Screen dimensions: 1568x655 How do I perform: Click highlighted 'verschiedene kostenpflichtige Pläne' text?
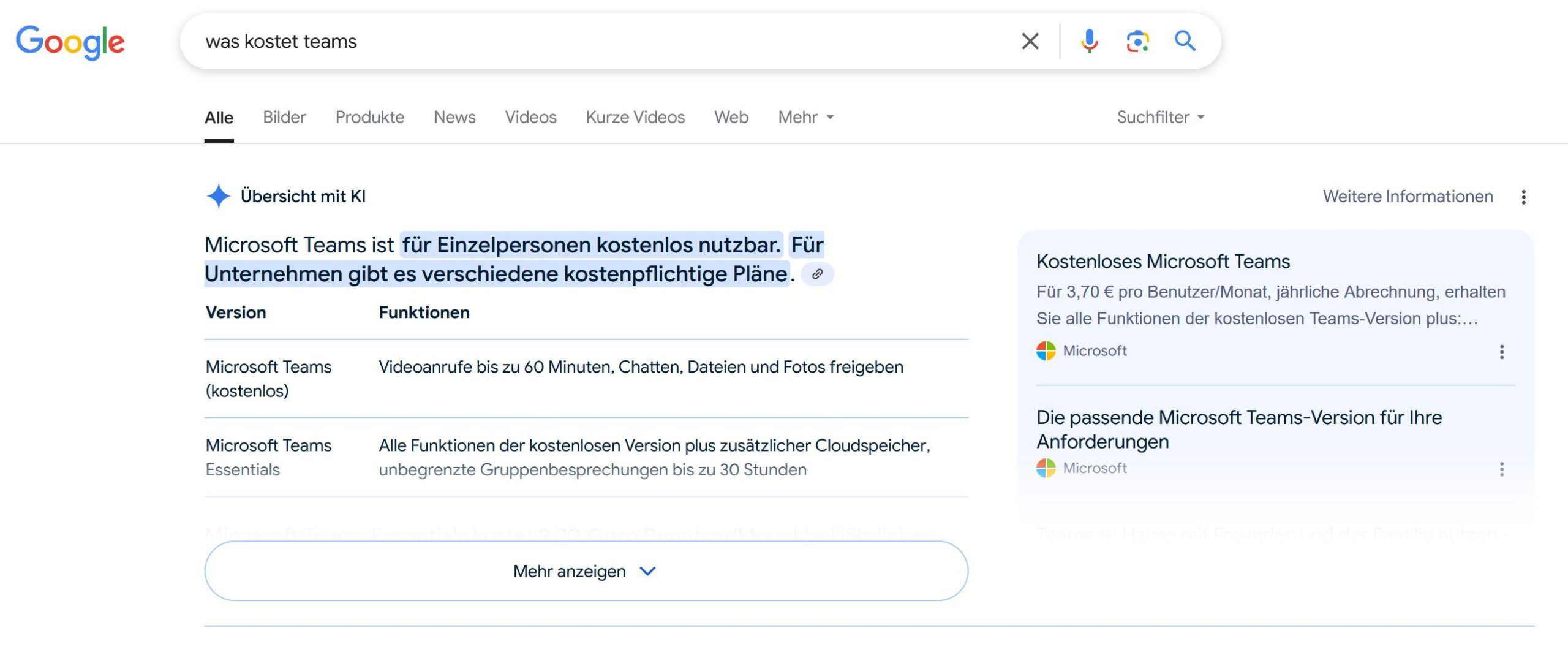[604, 273]
